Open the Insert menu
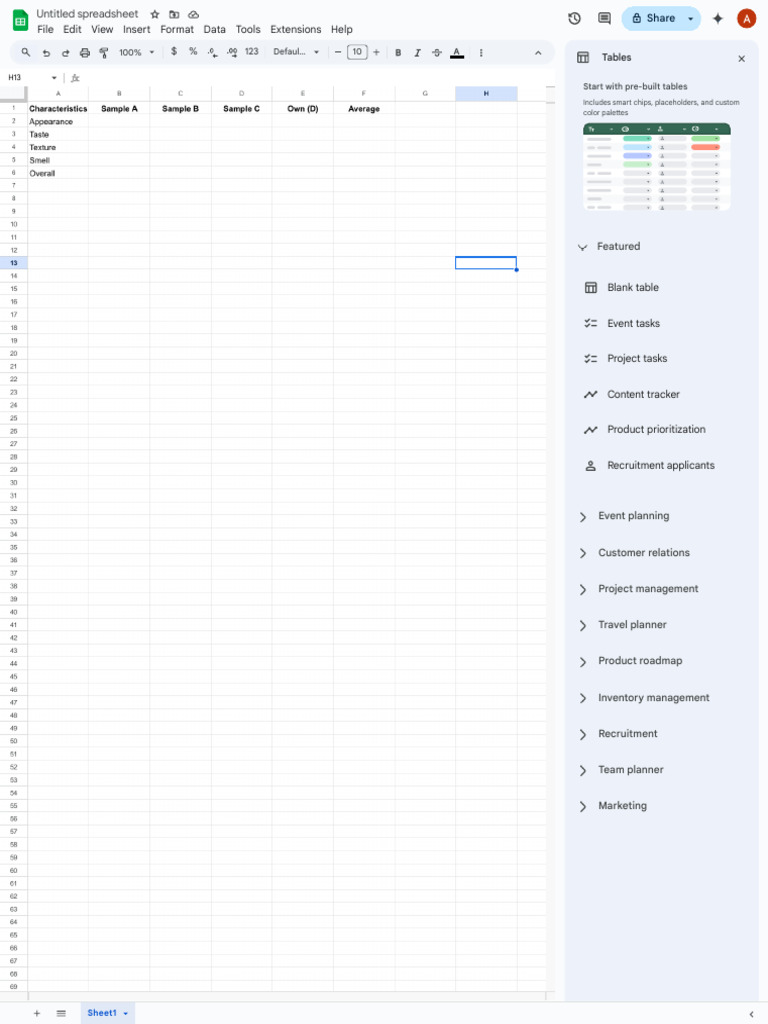 click(136, 29)
